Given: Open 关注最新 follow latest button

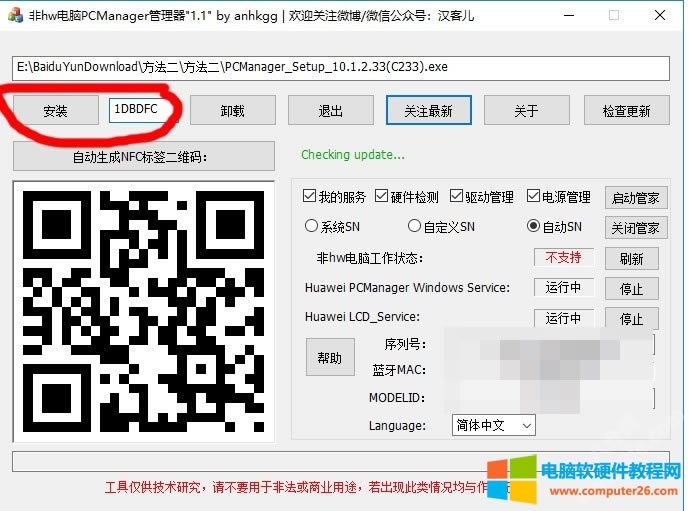Looking at the screenshot, I should (428, 110).
